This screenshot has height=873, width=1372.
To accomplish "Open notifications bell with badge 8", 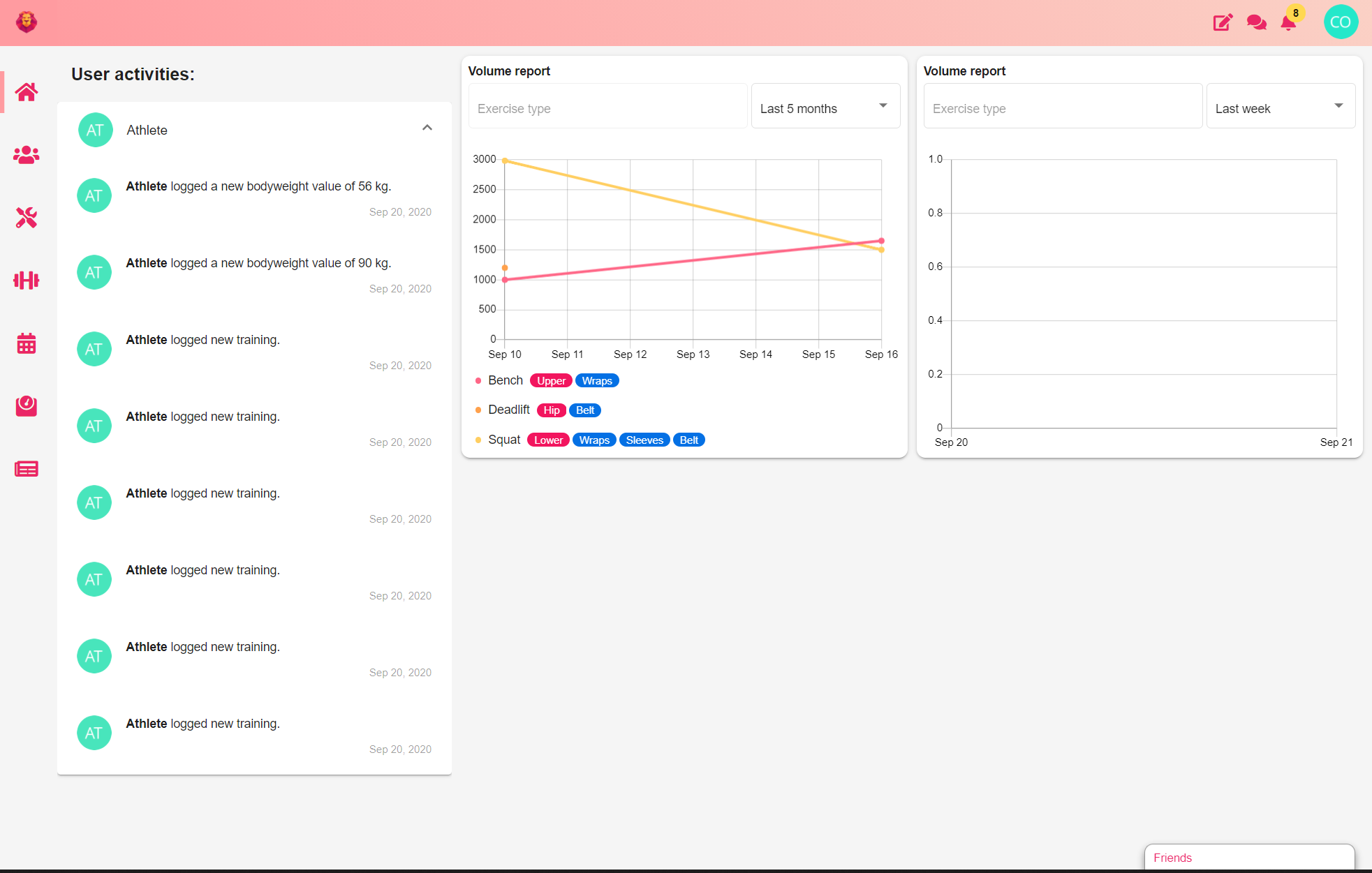I will coord(1288,23).
